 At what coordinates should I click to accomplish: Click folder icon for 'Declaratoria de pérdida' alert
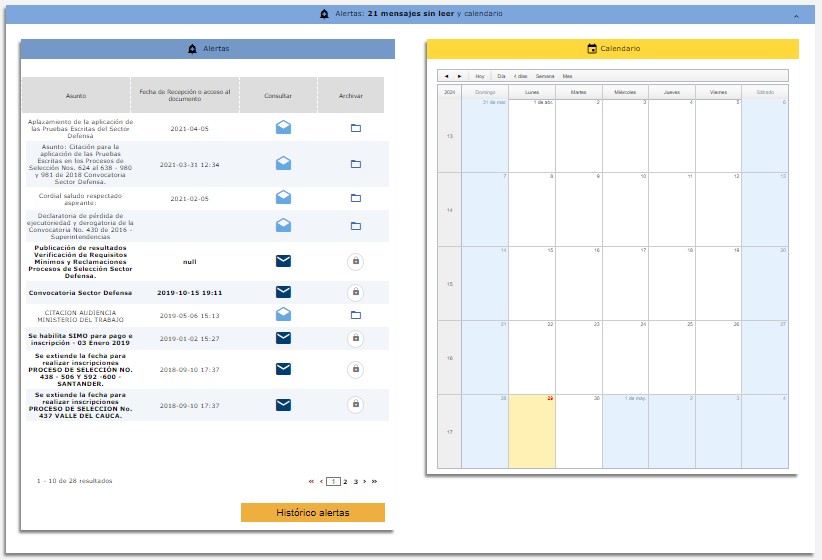pos(355,226)
